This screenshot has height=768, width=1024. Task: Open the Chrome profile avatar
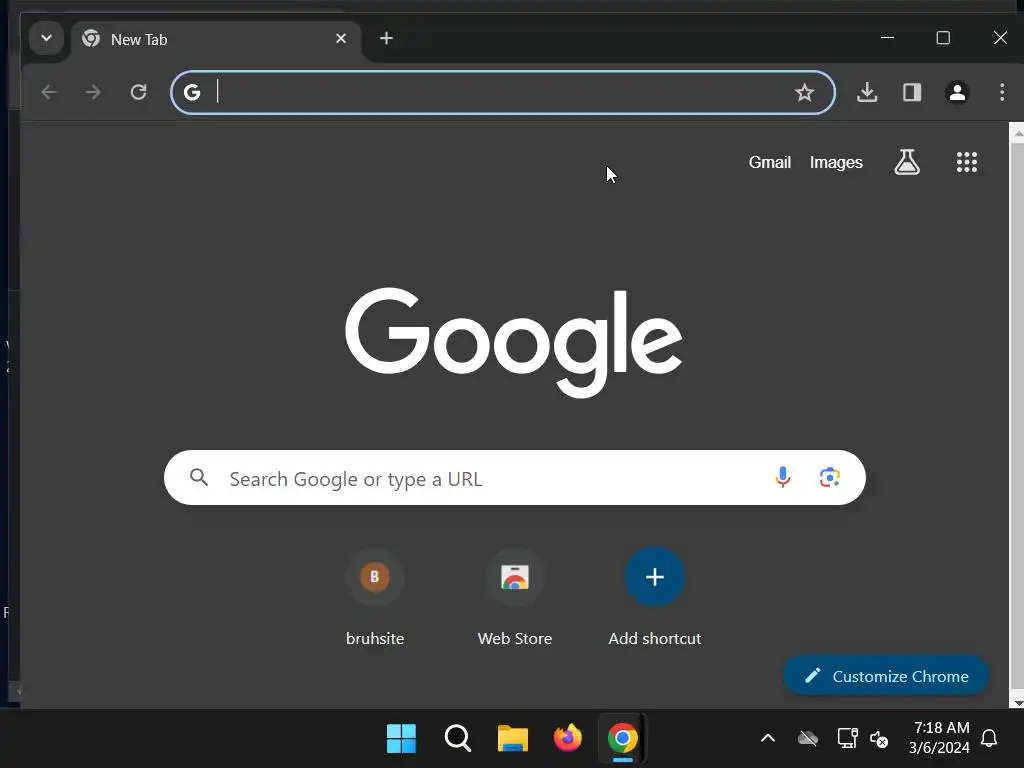957,92
